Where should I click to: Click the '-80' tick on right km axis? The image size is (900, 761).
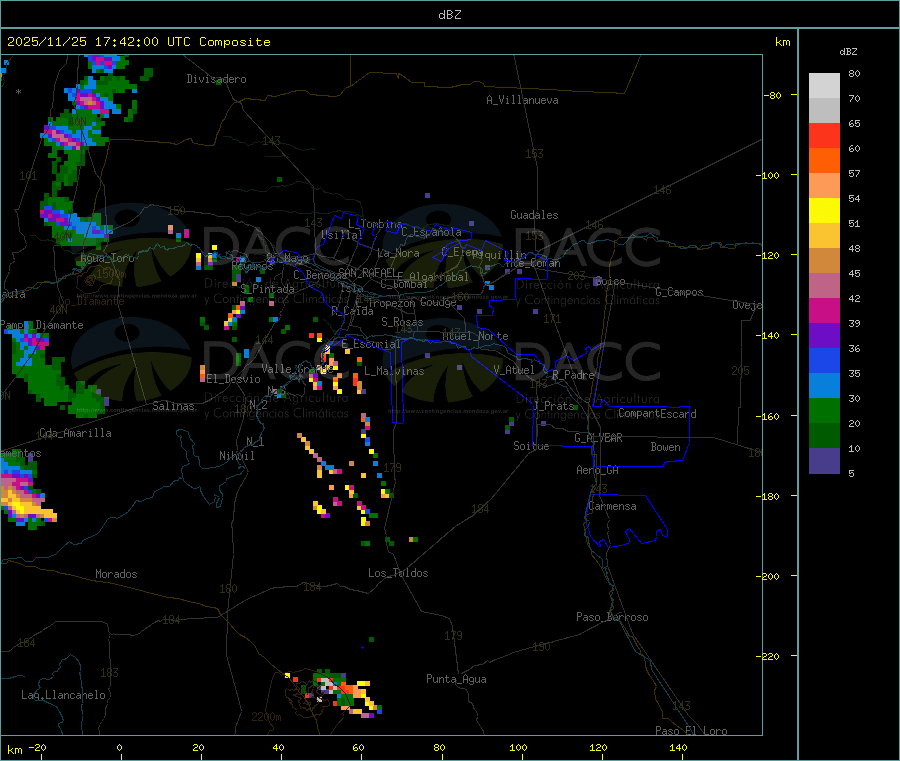tap(772, 95)
